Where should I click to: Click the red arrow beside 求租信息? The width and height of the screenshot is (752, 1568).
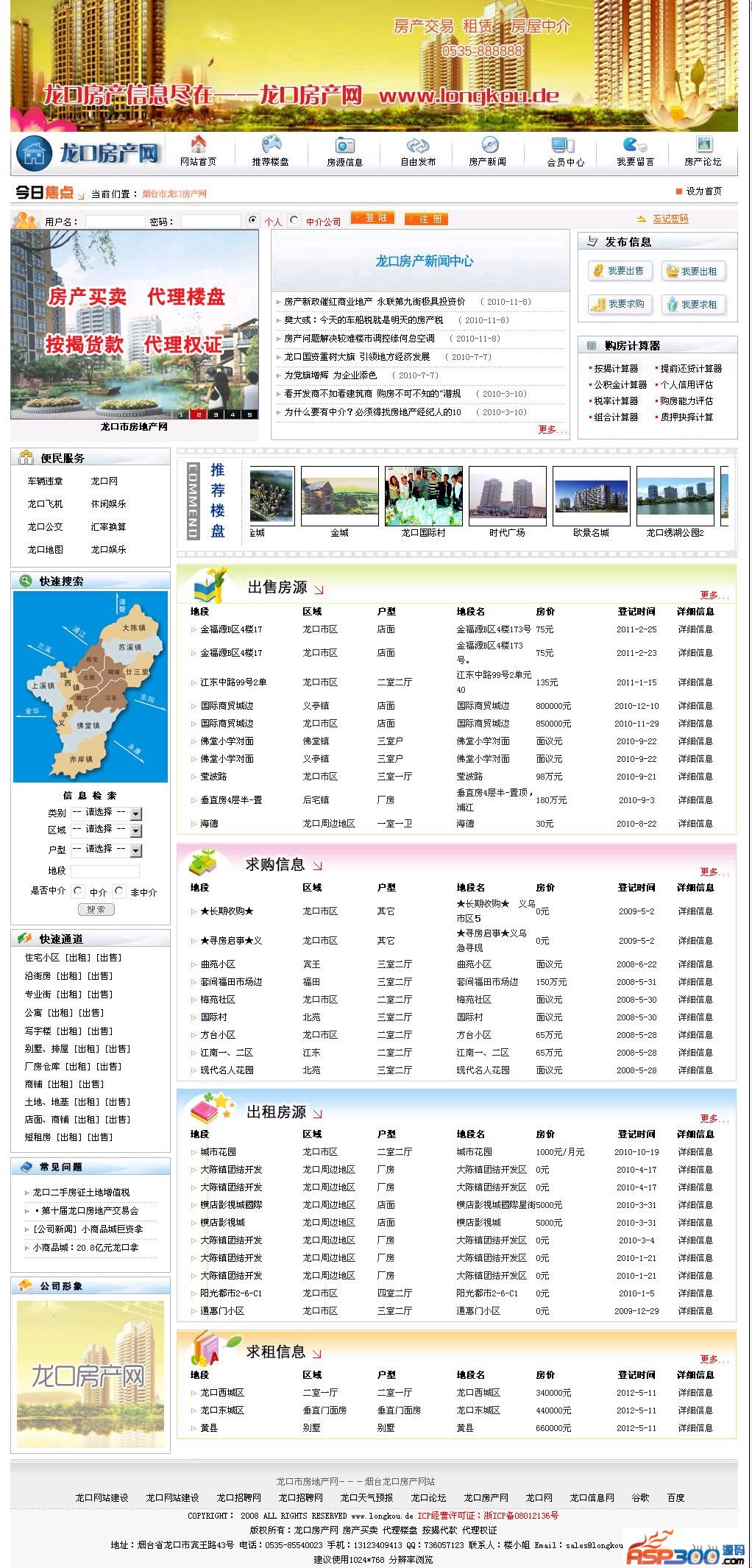[317, 1353]
